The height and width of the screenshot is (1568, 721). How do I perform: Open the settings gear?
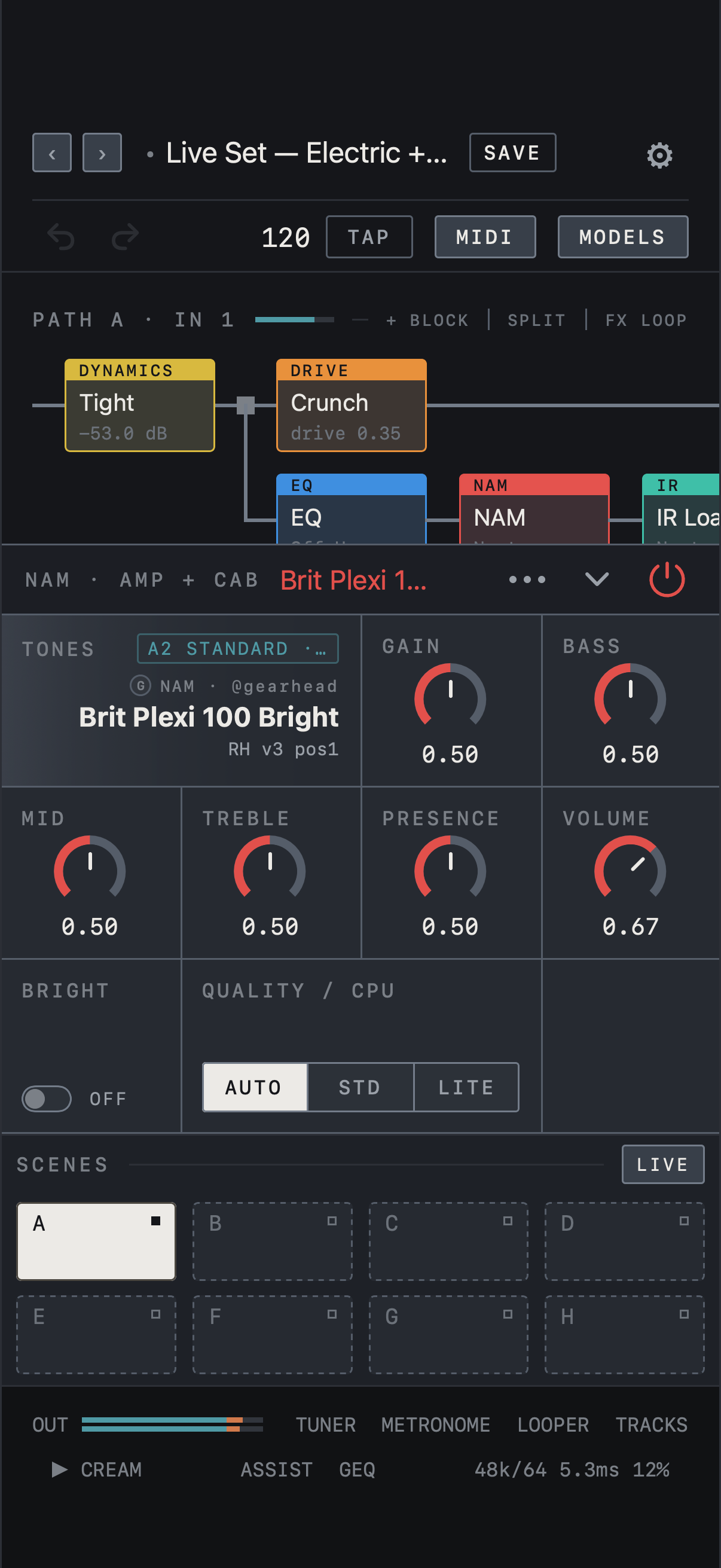tap(659, 155)
